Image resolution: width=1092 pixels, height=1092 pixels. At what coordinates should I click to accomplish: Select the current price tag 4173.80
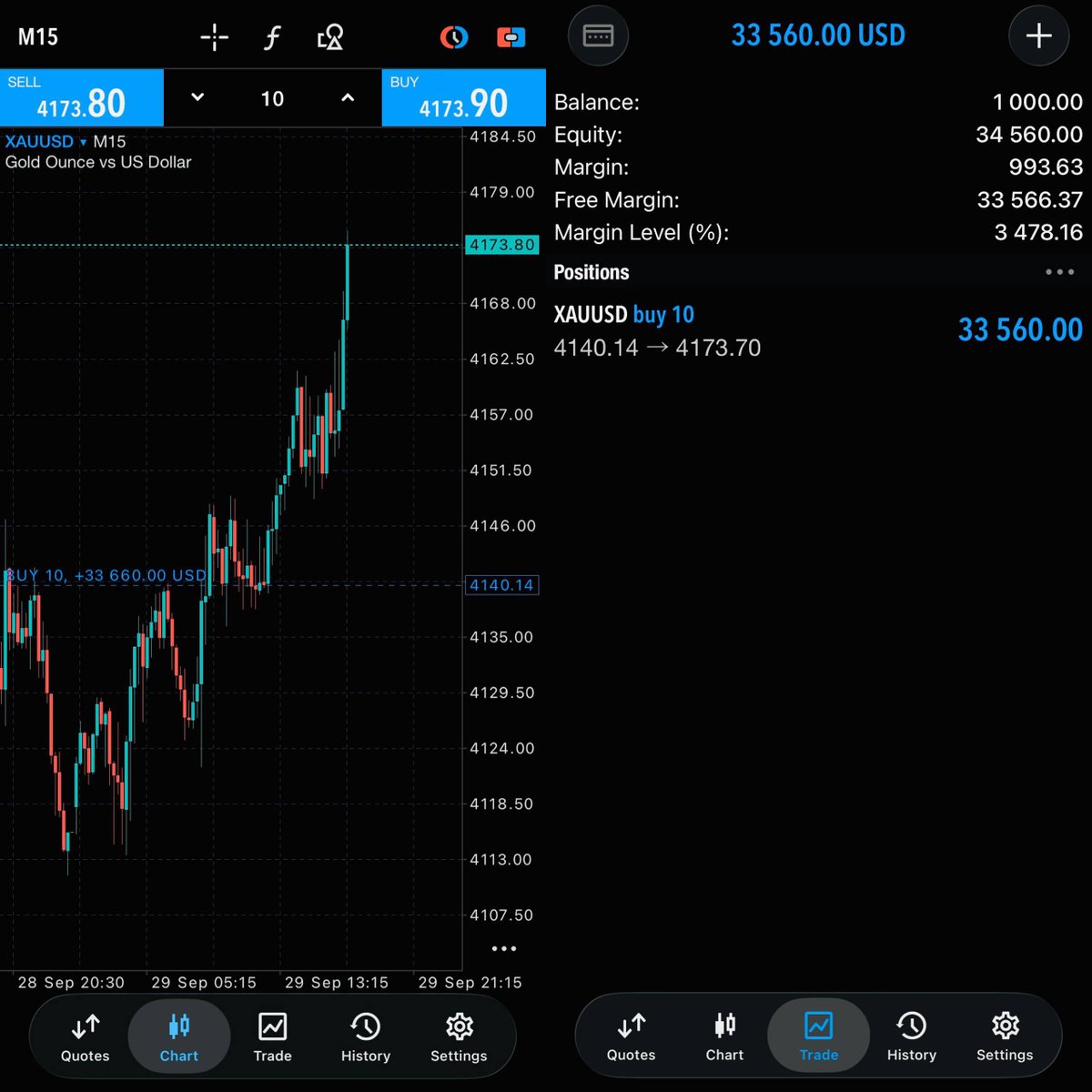(501, 245)
